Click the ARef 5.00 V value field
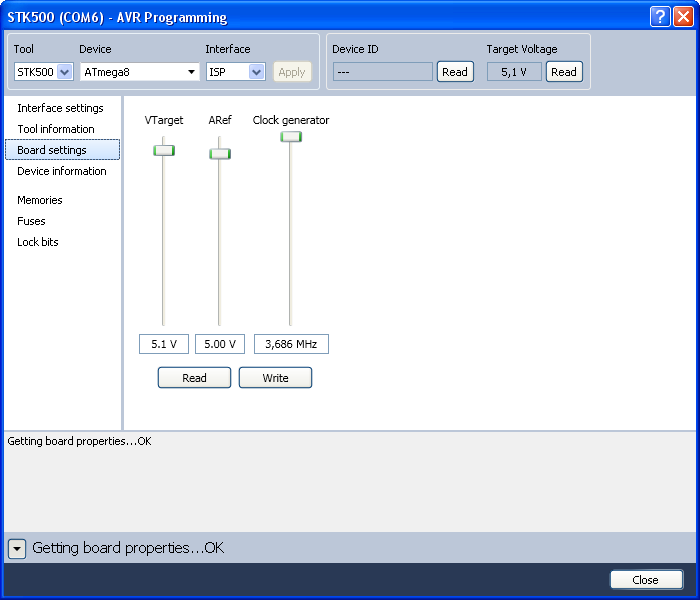The height and width of the screenshot is (600, 700). (x=220, y=344)
